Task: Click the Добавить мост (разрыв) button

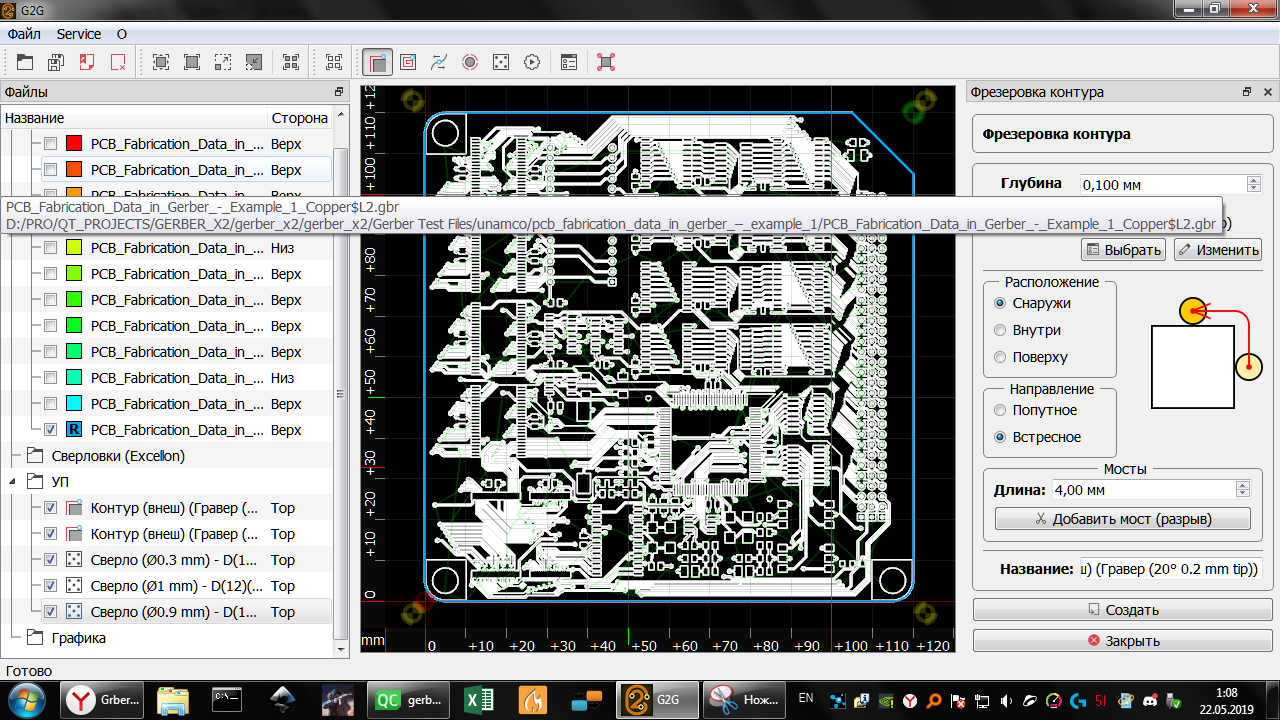Action: 1123,519
